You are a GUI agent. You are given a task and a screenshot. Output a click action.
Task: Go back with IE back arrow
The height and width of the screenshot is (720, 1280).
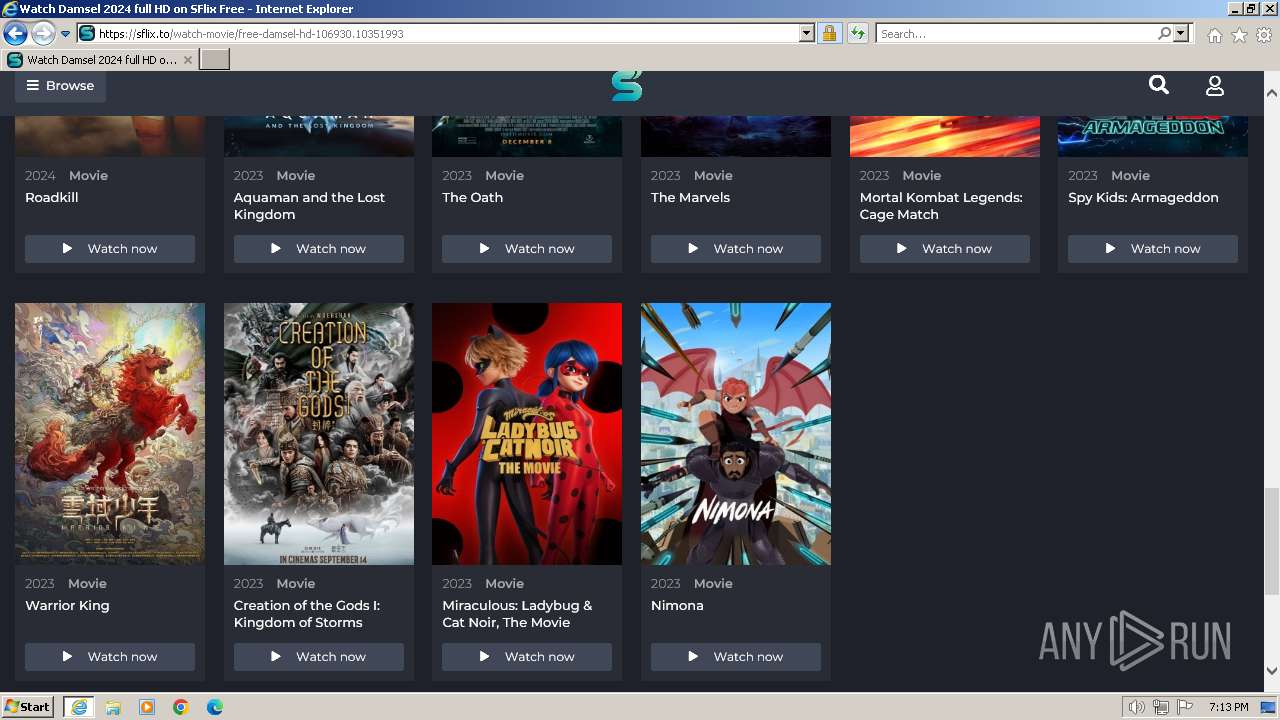(x=15, y=33)
